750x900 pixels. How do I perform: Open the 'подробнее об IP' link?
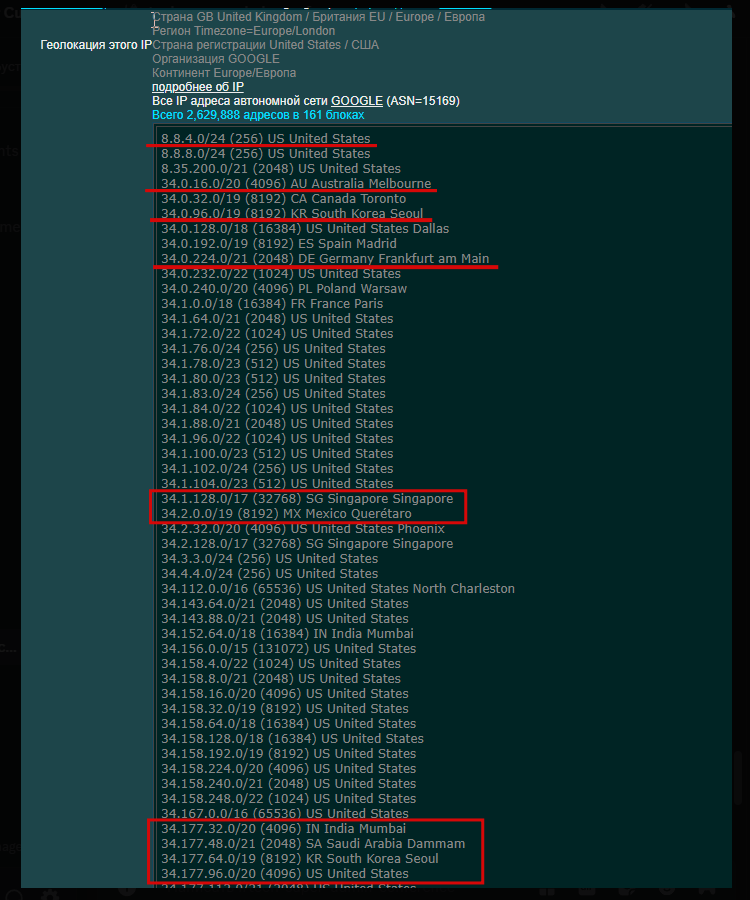tap(197, 87)
